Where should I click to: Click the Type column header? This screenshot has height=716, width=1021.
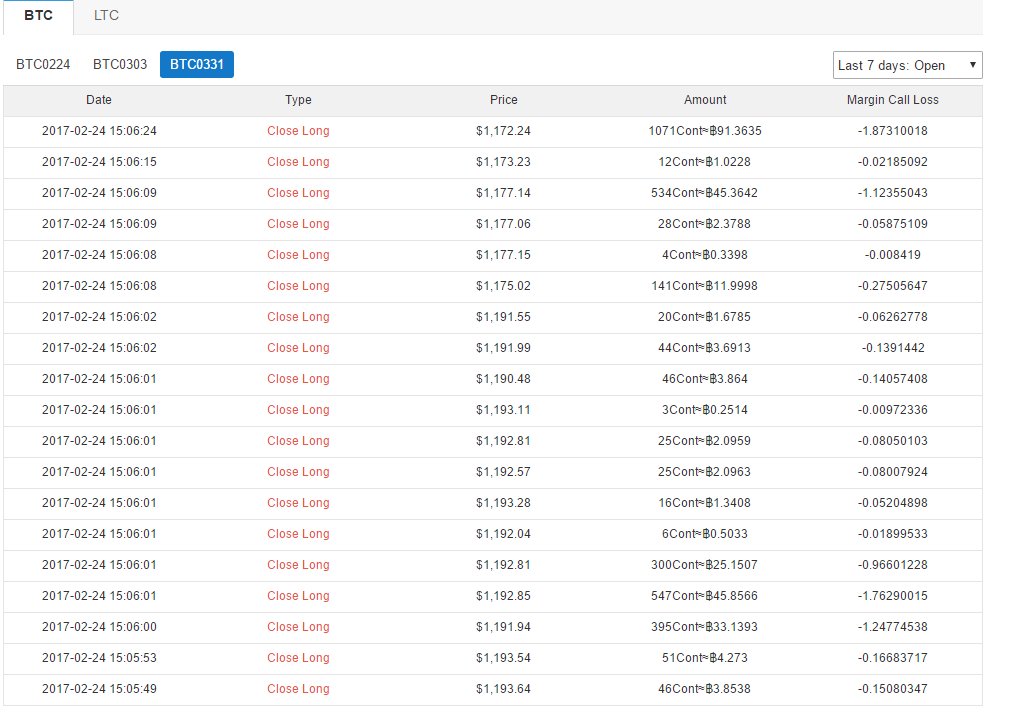point(298,100)
